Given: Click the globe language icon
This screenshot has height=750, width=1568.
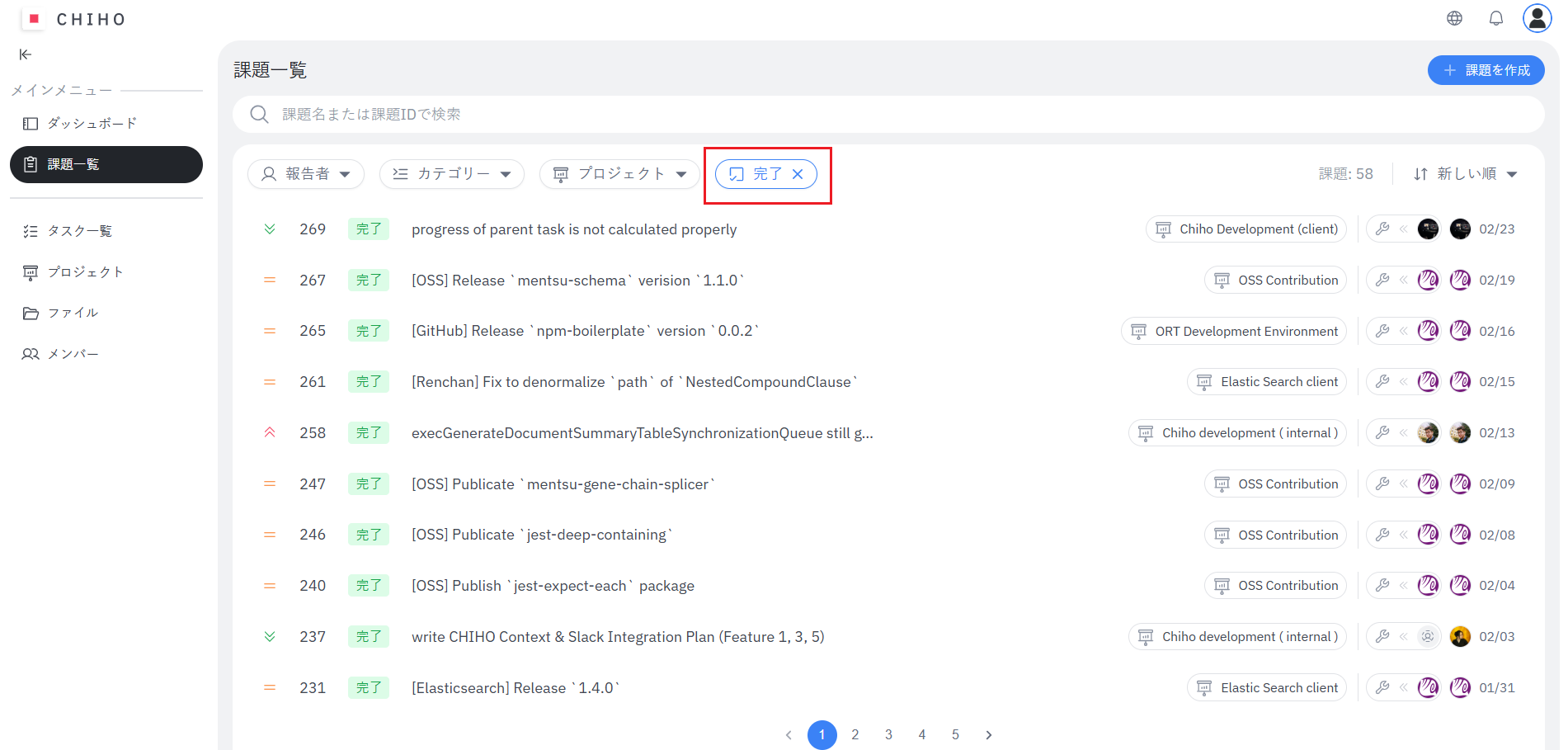Looking at the screenshot, I should coord(1454,18).
